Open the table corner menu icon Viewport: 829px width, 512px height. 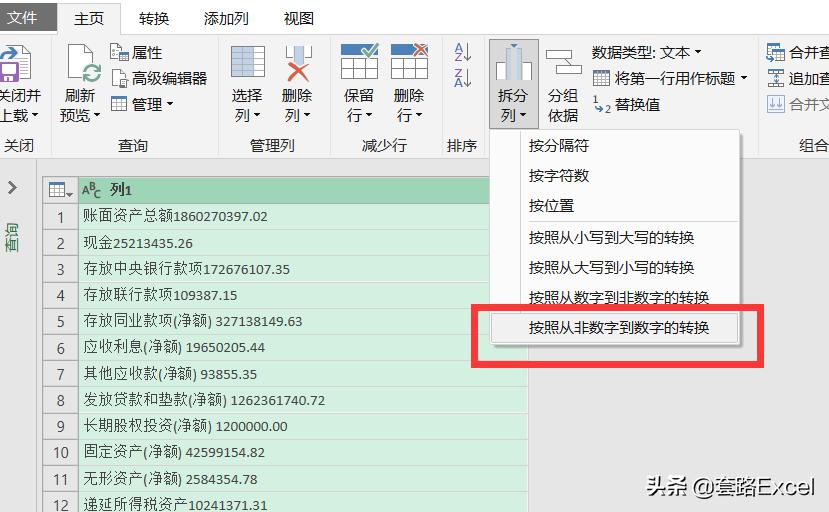click(60, 190)
